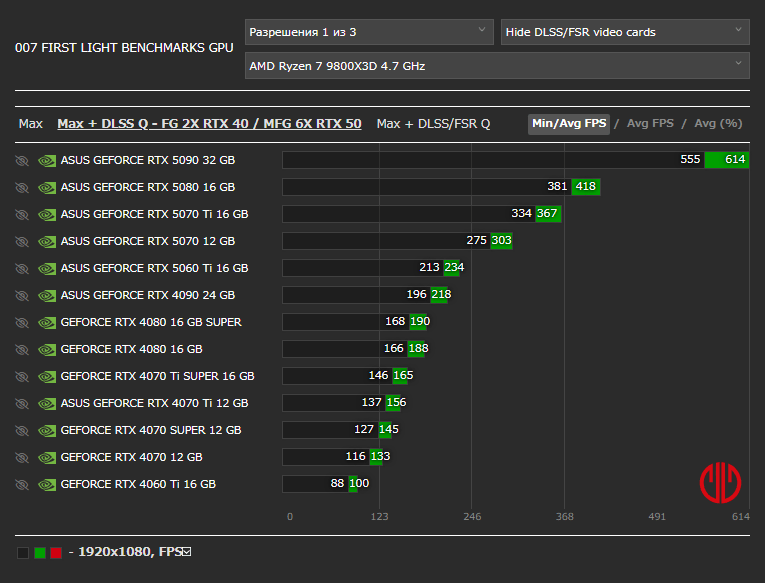Click NVIDIA logo next to RTX 4060 Ti 16 GB
Image resolution: width=765 pixels, height=583 pixels.
coord(47,484)
